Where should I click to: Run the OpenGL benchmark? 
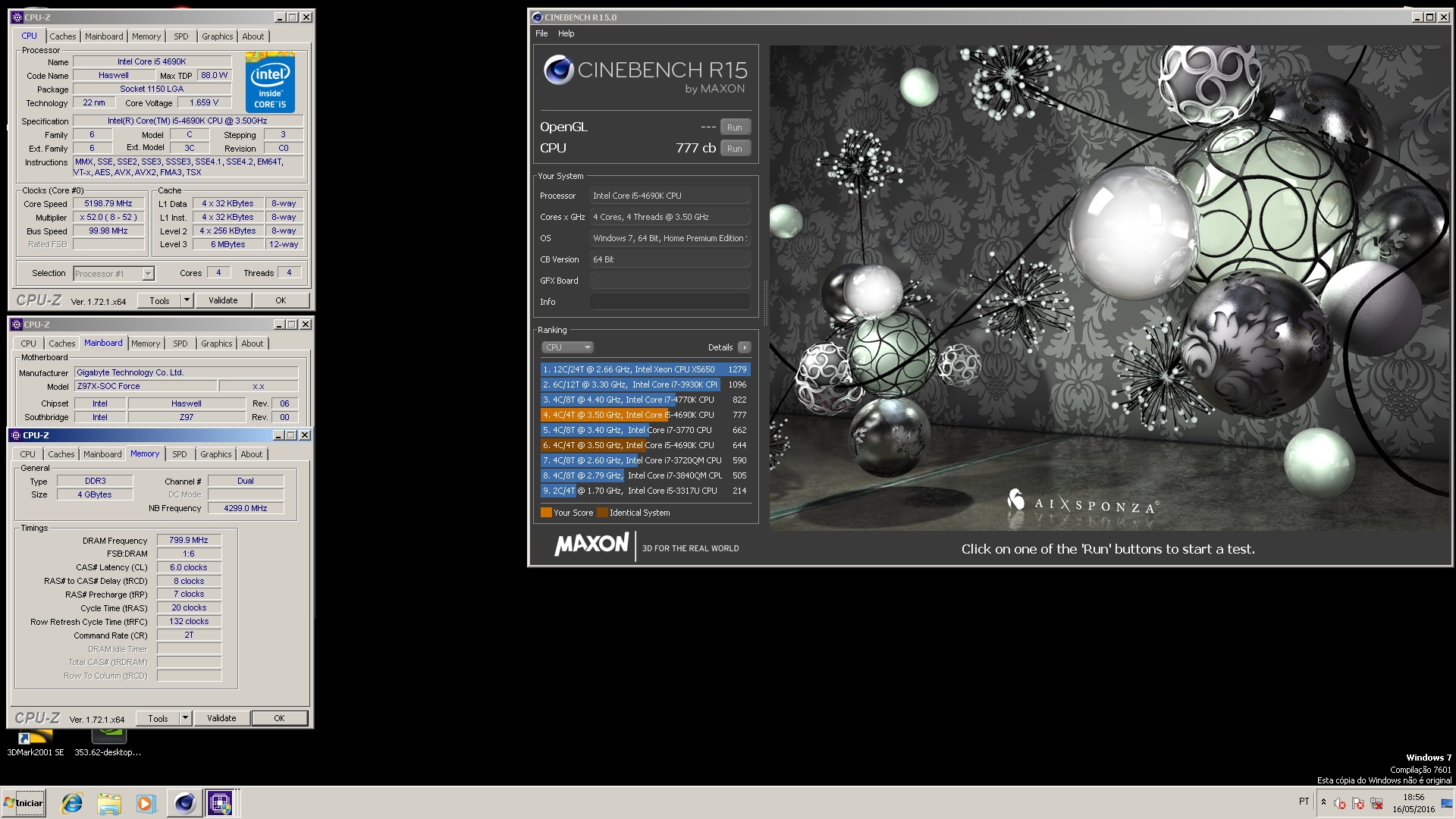tap(735, 127)
